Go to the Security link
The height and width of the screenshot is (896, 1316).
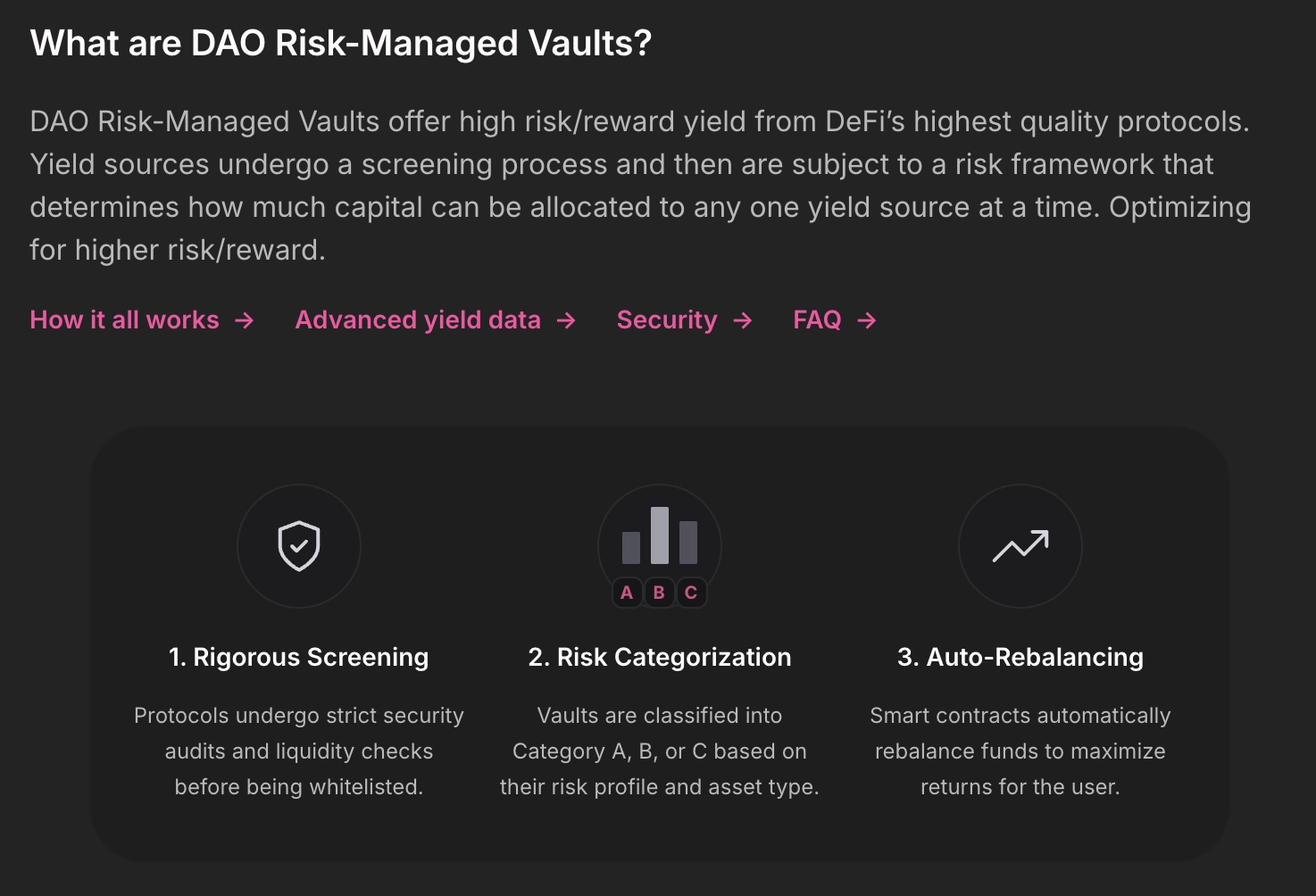667,320
